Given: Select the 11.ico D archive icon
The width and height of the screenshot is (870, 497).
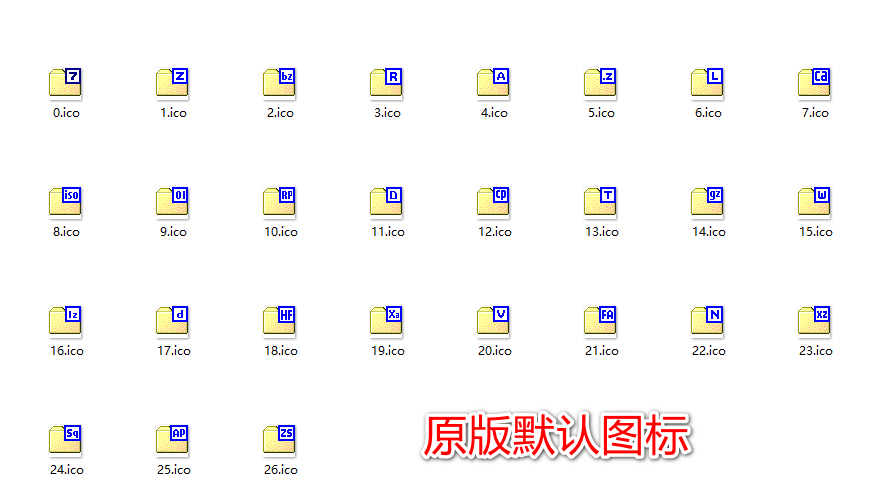Looking at the screenshot, I should (387, 202).
